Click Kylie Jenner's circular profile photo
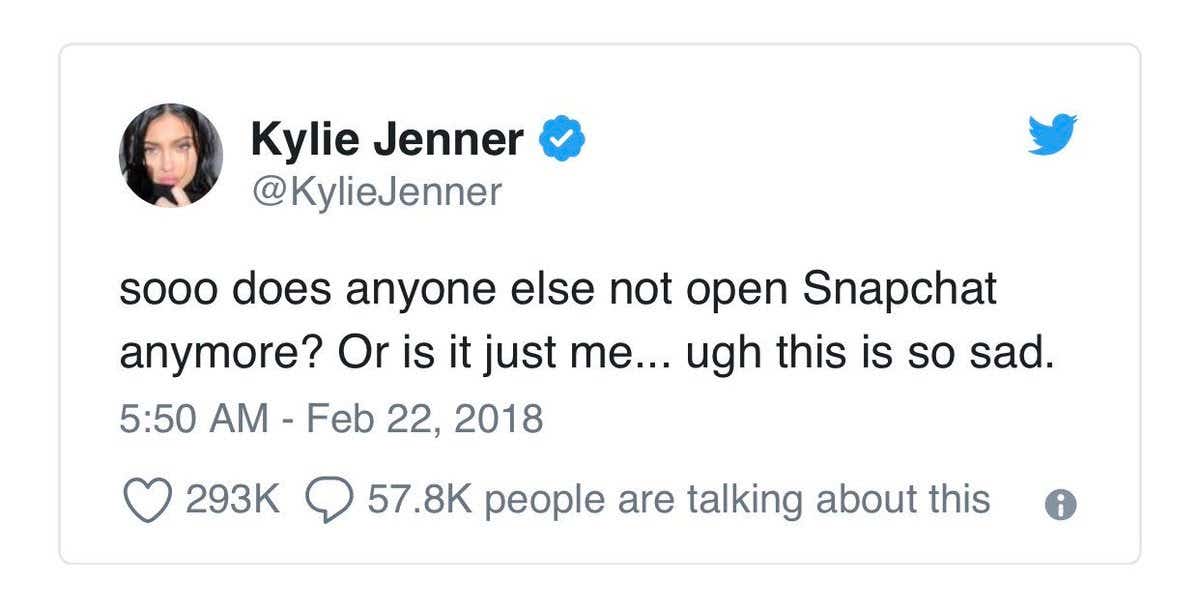Image resolution: width=1200 pixels, height=613 pixels. tap(172, 156)
